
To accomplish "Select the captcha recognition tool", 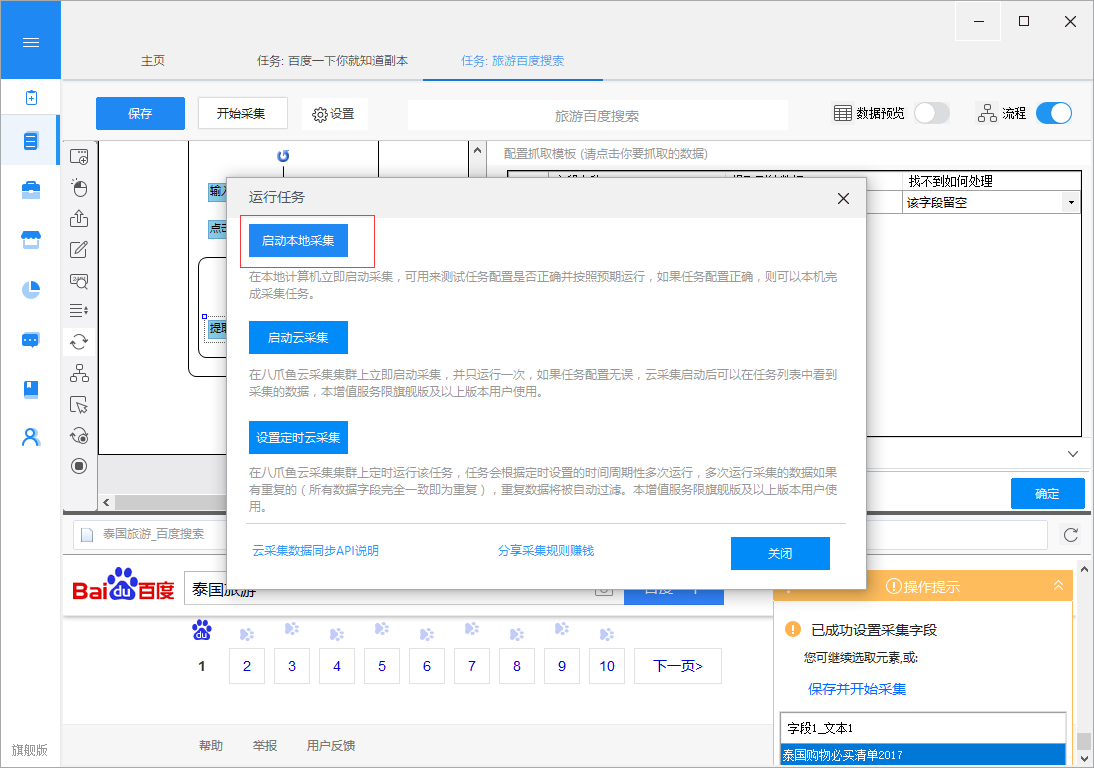I will pyautogui.click(x=79, y=280).
